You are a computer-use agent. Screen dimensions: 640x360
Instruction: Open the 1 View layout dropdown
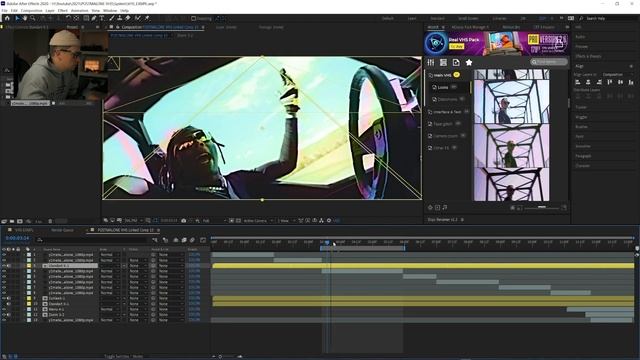[x=286, y=220]
